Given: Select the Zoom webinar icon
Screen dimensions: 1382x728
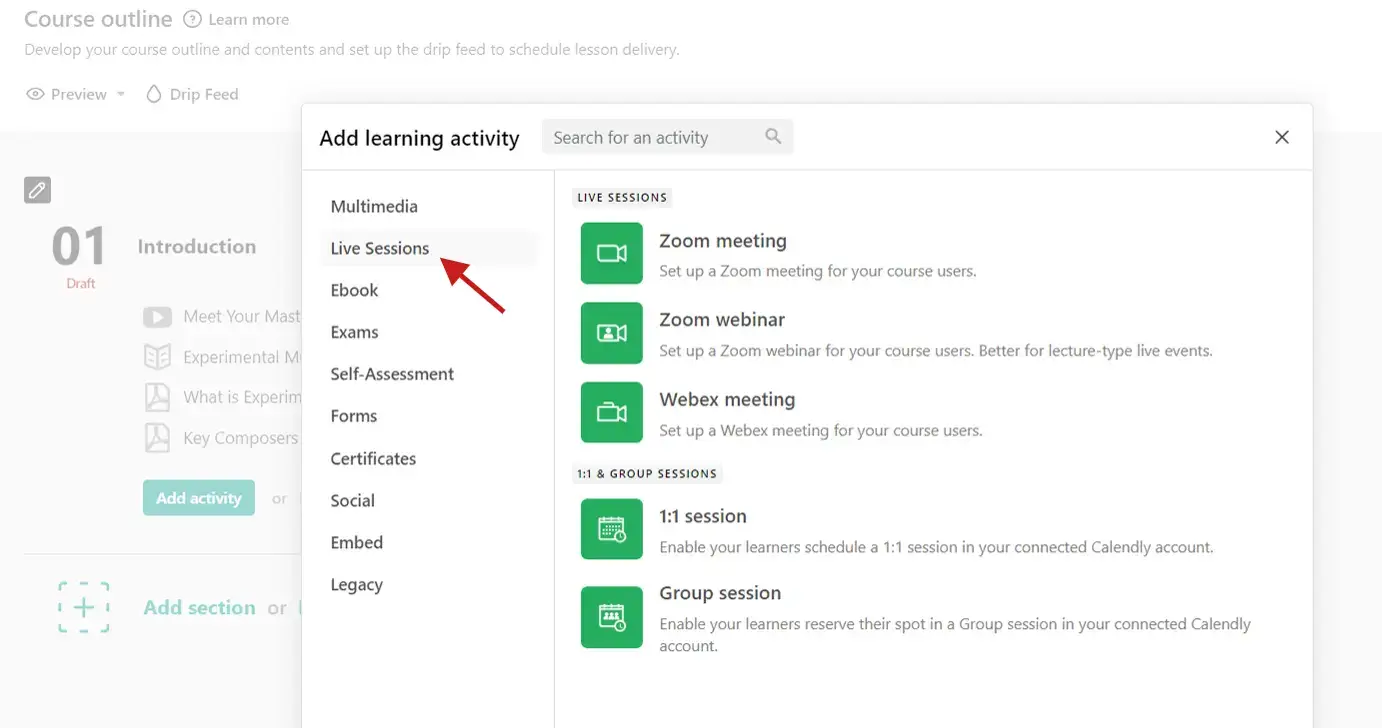Looking at the screenshot, I should tap(611, 333).
